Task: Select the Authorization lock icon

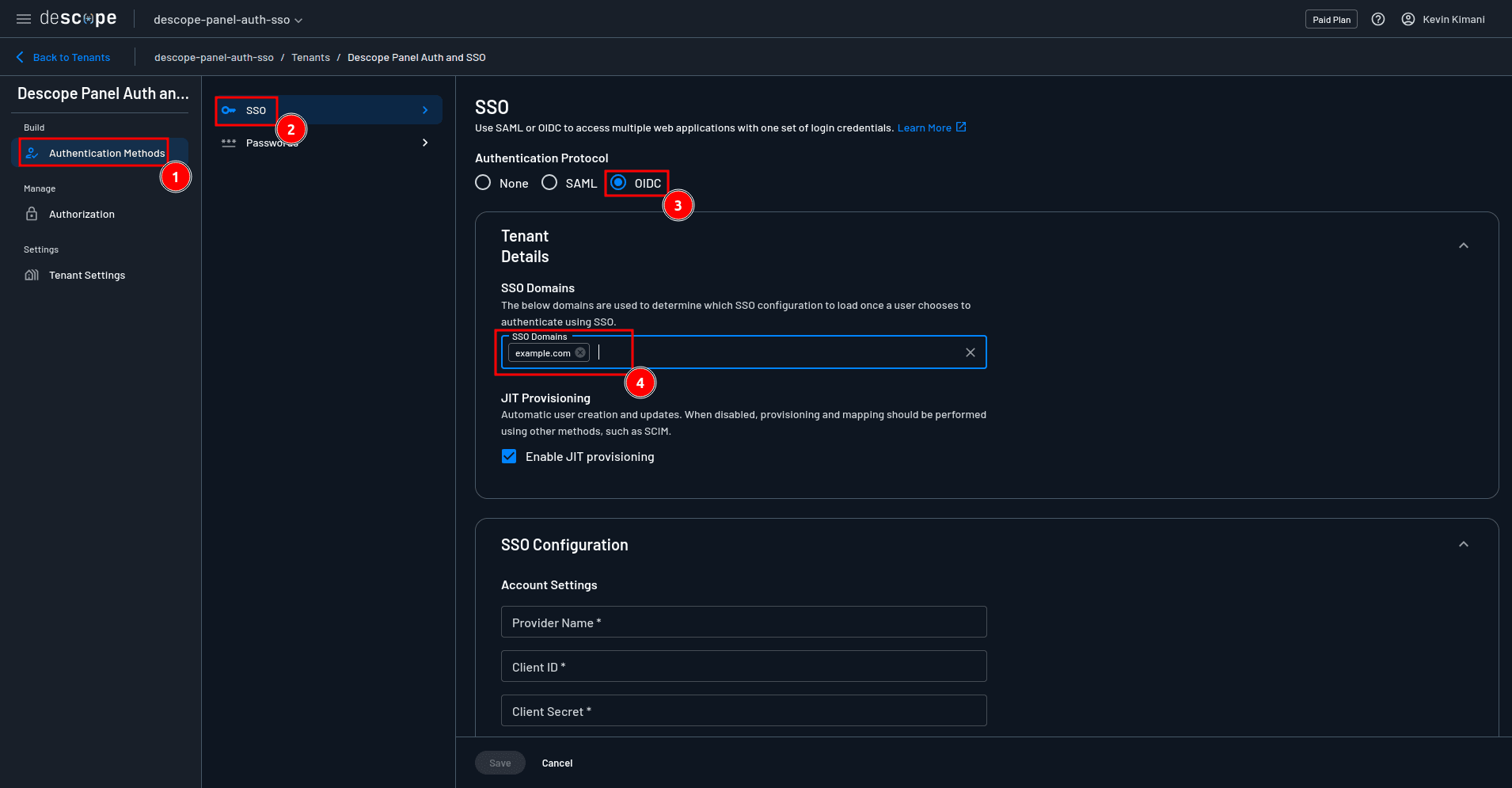Action: pos(32,214)
